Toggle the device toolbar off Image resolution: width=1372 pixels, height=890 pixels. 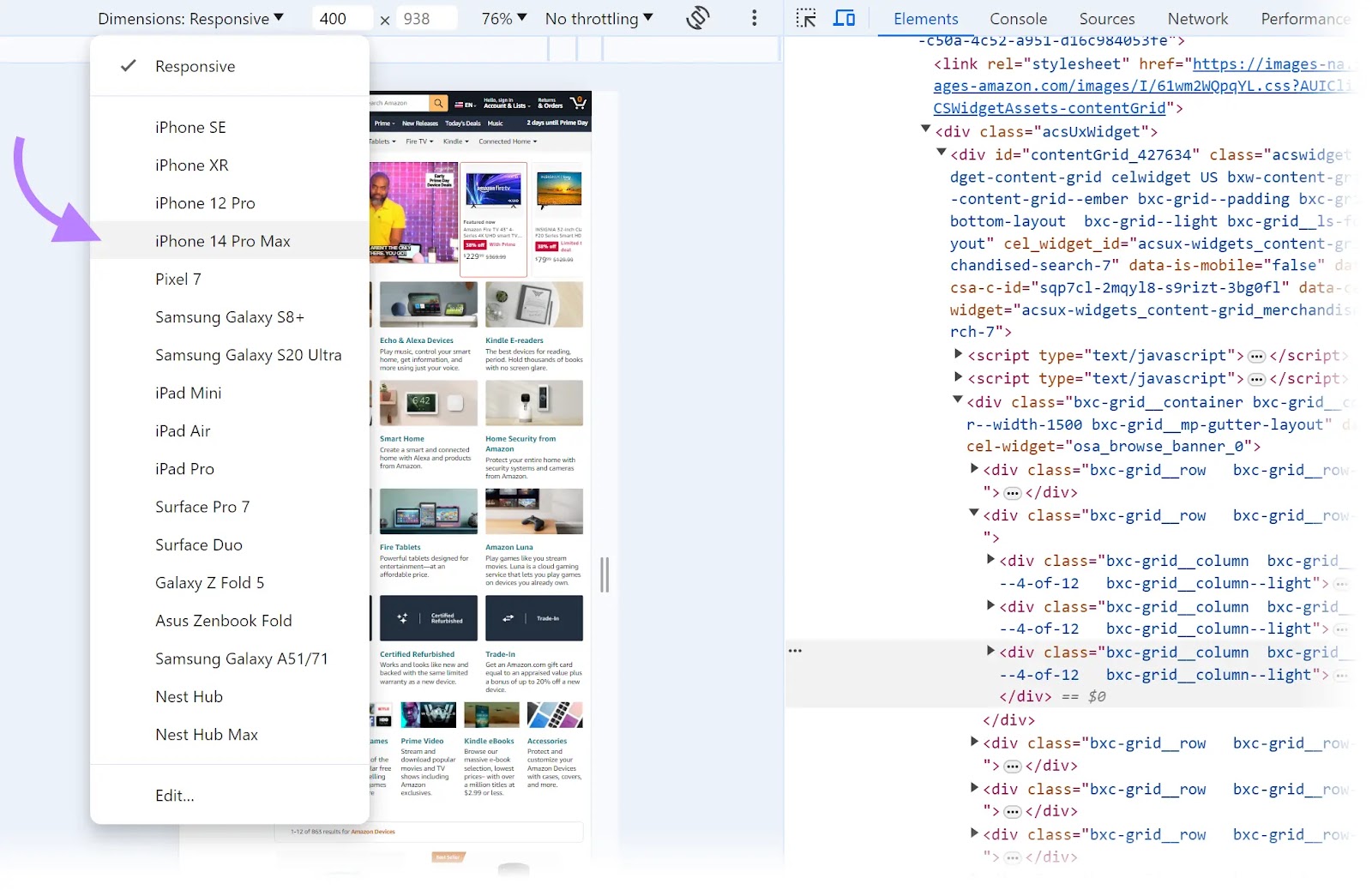(x=845, y=18)
